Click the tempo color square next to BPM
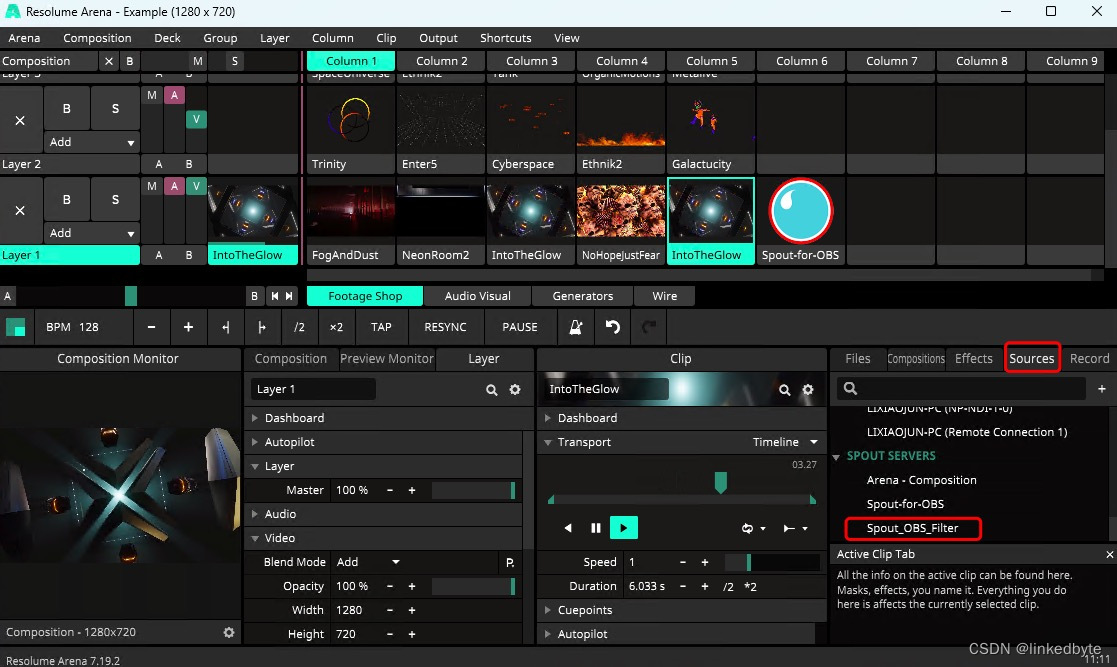This screenshot has width=1117, height=667. [16, 327]
